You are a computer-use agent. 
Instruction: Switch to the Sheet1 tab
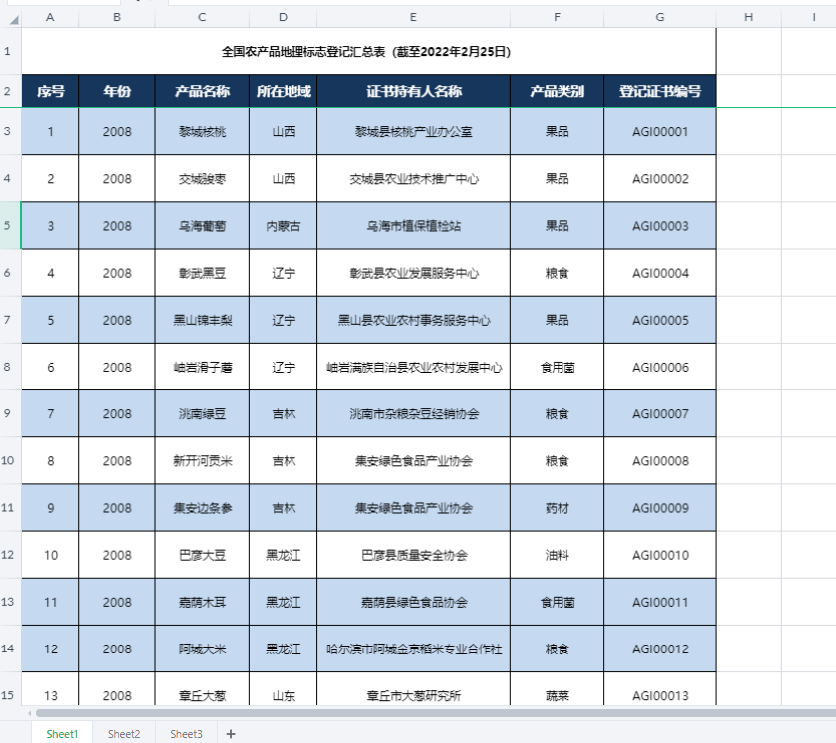62,734
